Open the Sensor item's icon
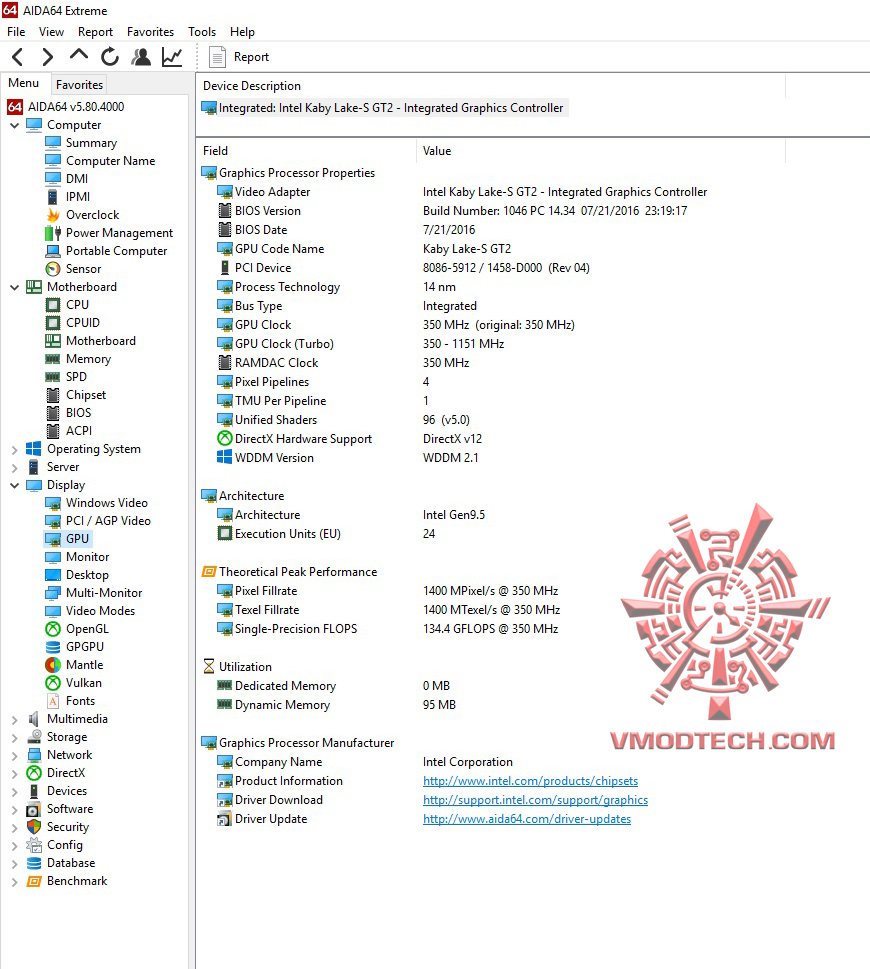Screen dimensions: 870x969 pyautogui.click(x=53, y=269)
